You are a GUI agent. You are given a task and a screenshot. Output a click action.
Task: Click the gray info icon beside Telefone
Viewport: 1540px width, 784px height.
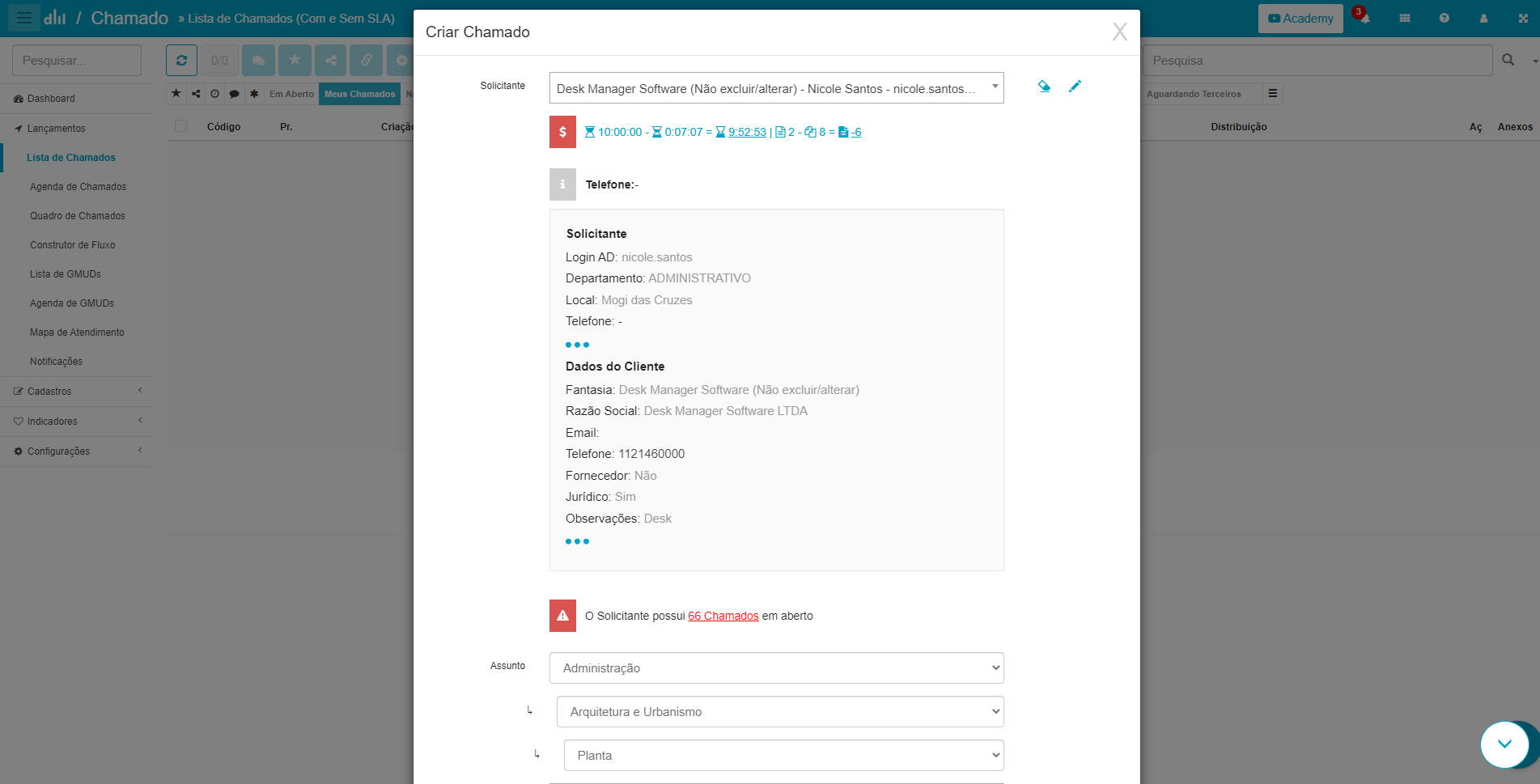point(562,184)
